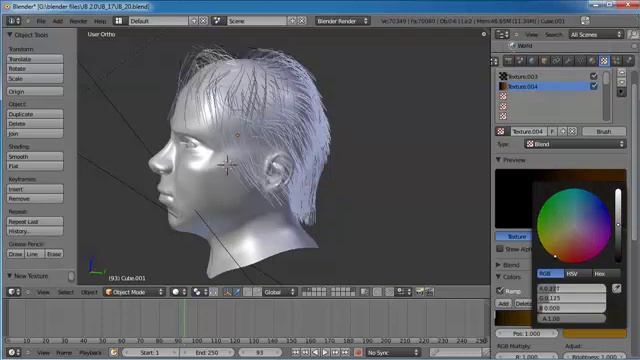Open the modifiers wrench tab icon
Viewport: 640px width, 360px height.
pos(568,61)
